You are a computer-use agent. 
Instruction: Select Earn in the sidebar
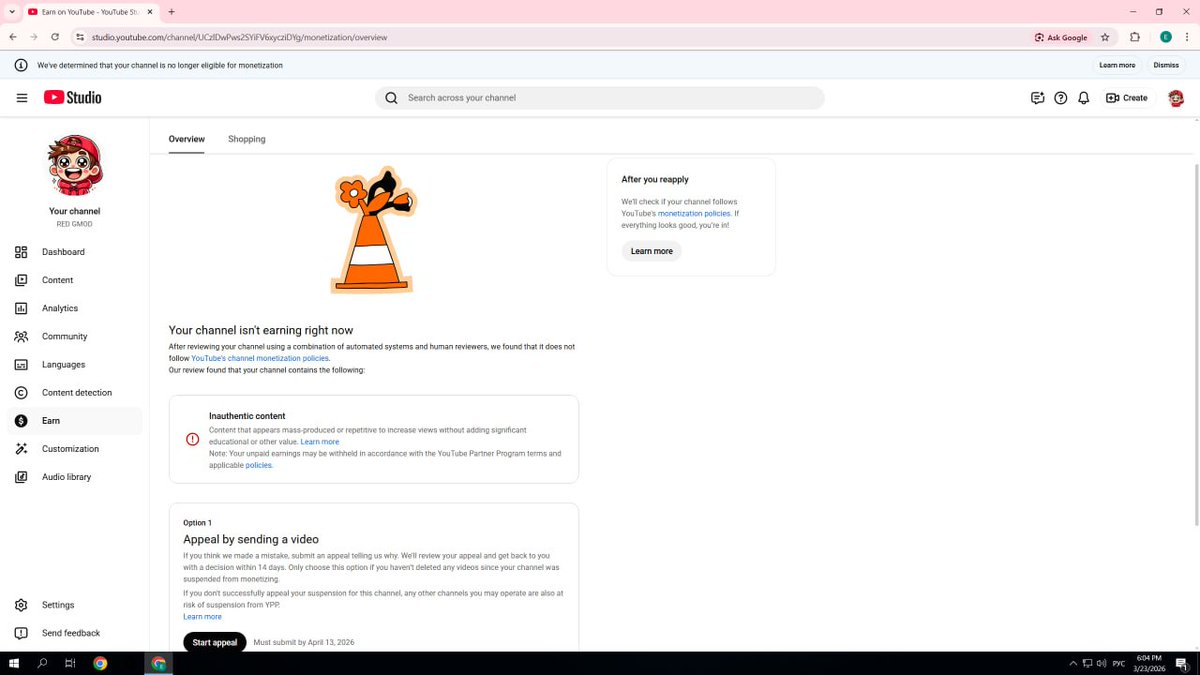pos(75,421)
